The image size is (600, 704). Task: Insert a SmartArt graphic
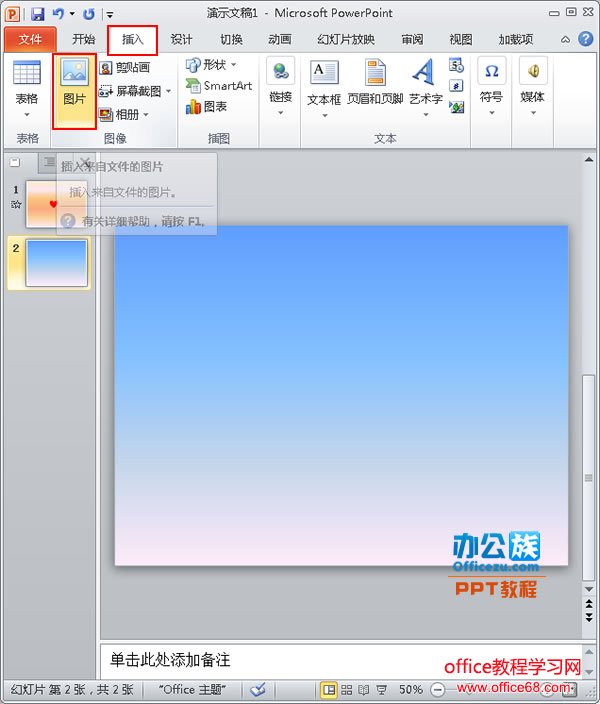click(x=219, y=85)
